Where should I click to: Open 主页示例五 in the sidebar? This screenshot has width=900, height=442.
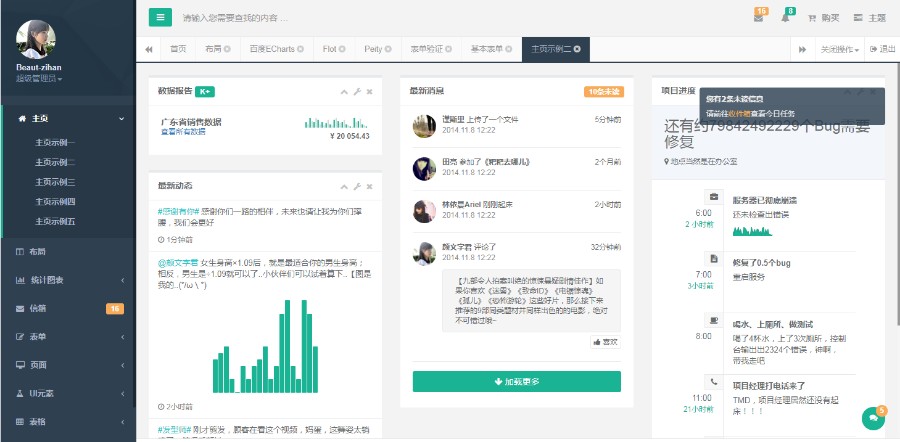pos(55,221)
